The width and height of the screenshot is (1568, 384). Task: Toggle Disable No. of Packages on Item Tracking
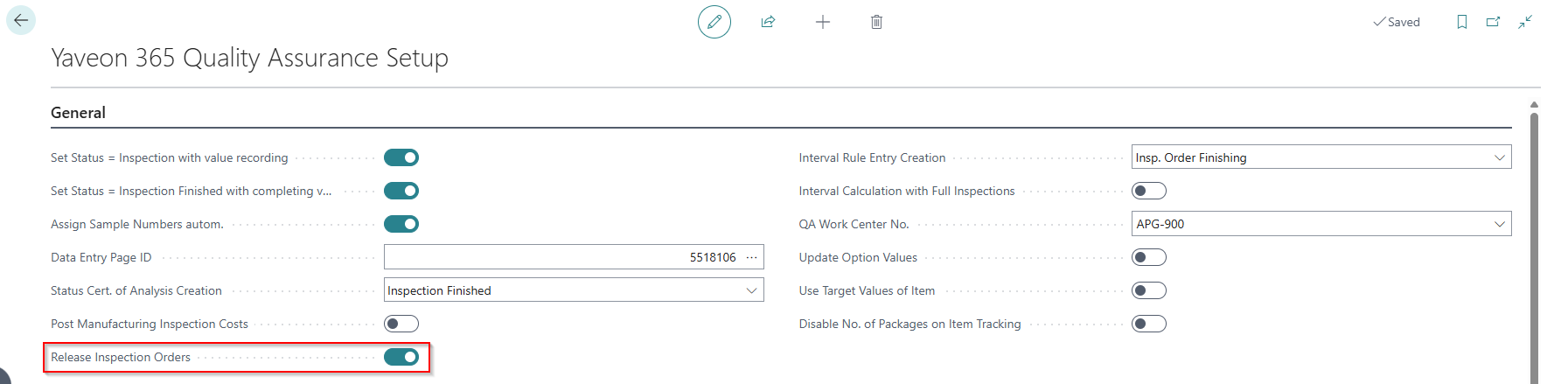(x=1149, y=324)
